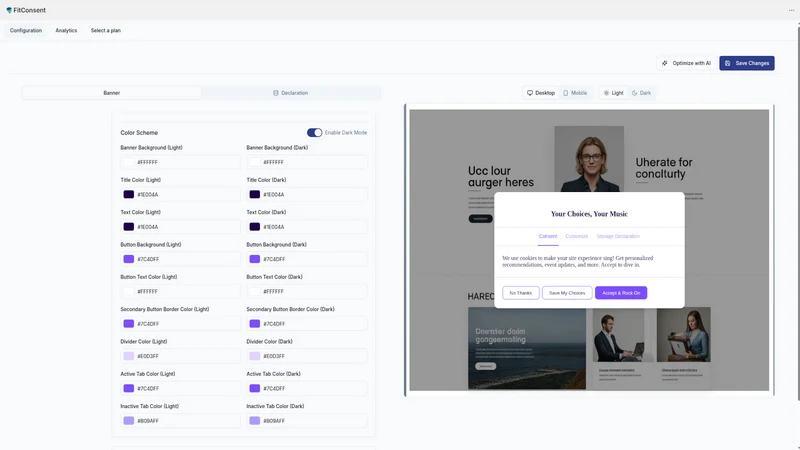This screenshot has height=450, width=800.
Task: Open Text Color (Light) swatch
Action: [x=129, y=227]
